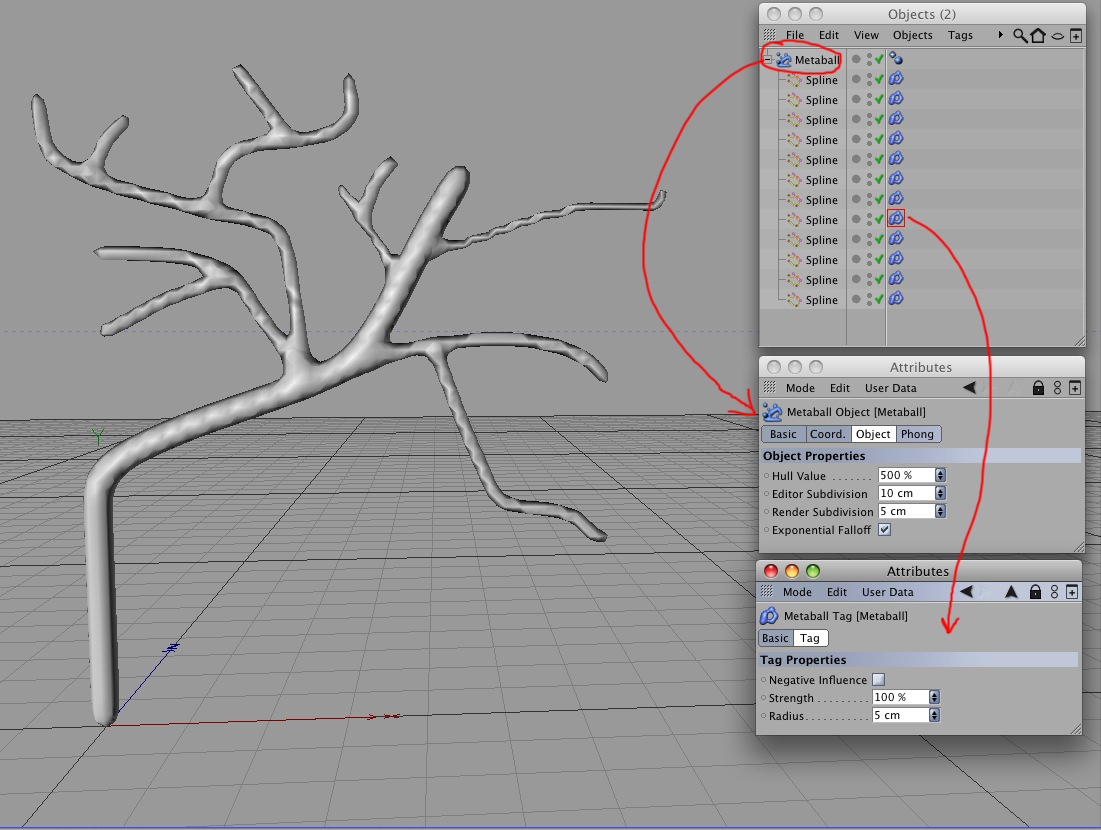
Task: Click the two-circle icon in Metaball Object Attributes
Action: coord(1057,388)
